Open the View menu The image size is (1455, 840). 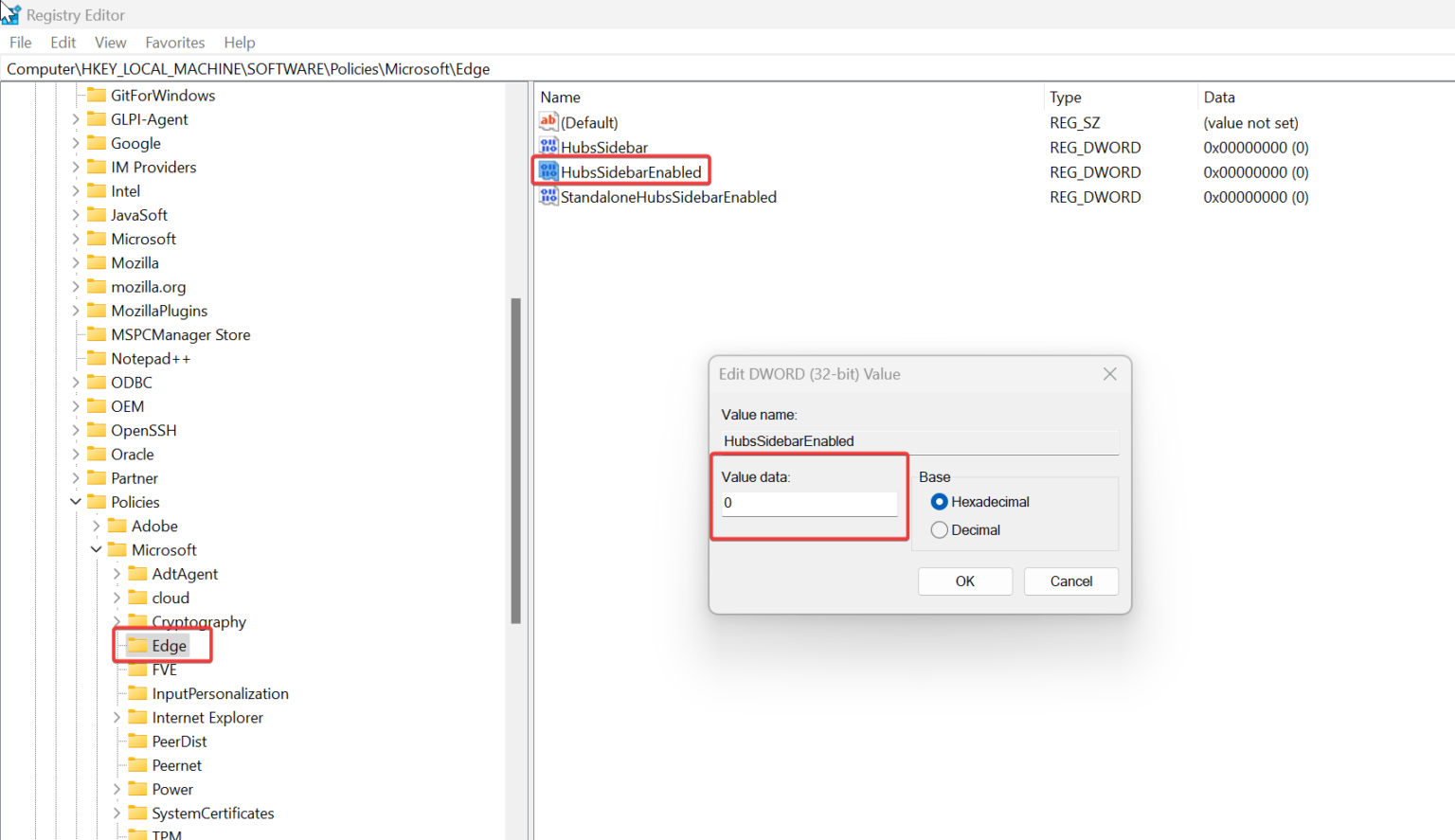point(110,42)
